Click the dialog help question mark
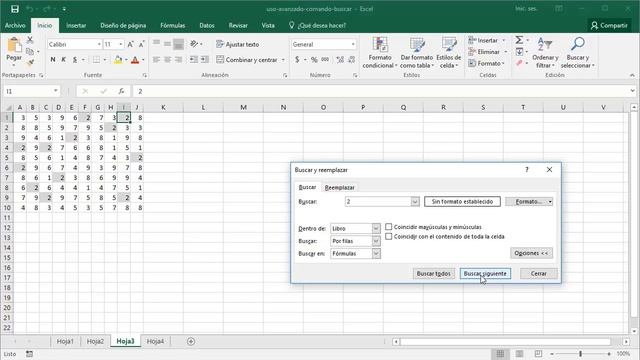Screen dimensions: 640x360 [527, 169]
